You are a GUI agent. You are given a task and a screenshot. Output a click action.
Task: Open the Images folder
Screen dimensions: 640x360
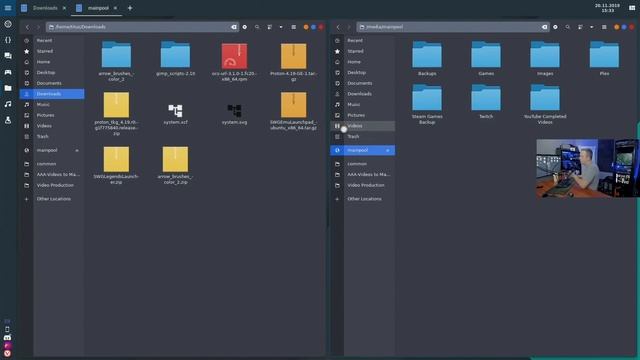click(x=545, y=58)
